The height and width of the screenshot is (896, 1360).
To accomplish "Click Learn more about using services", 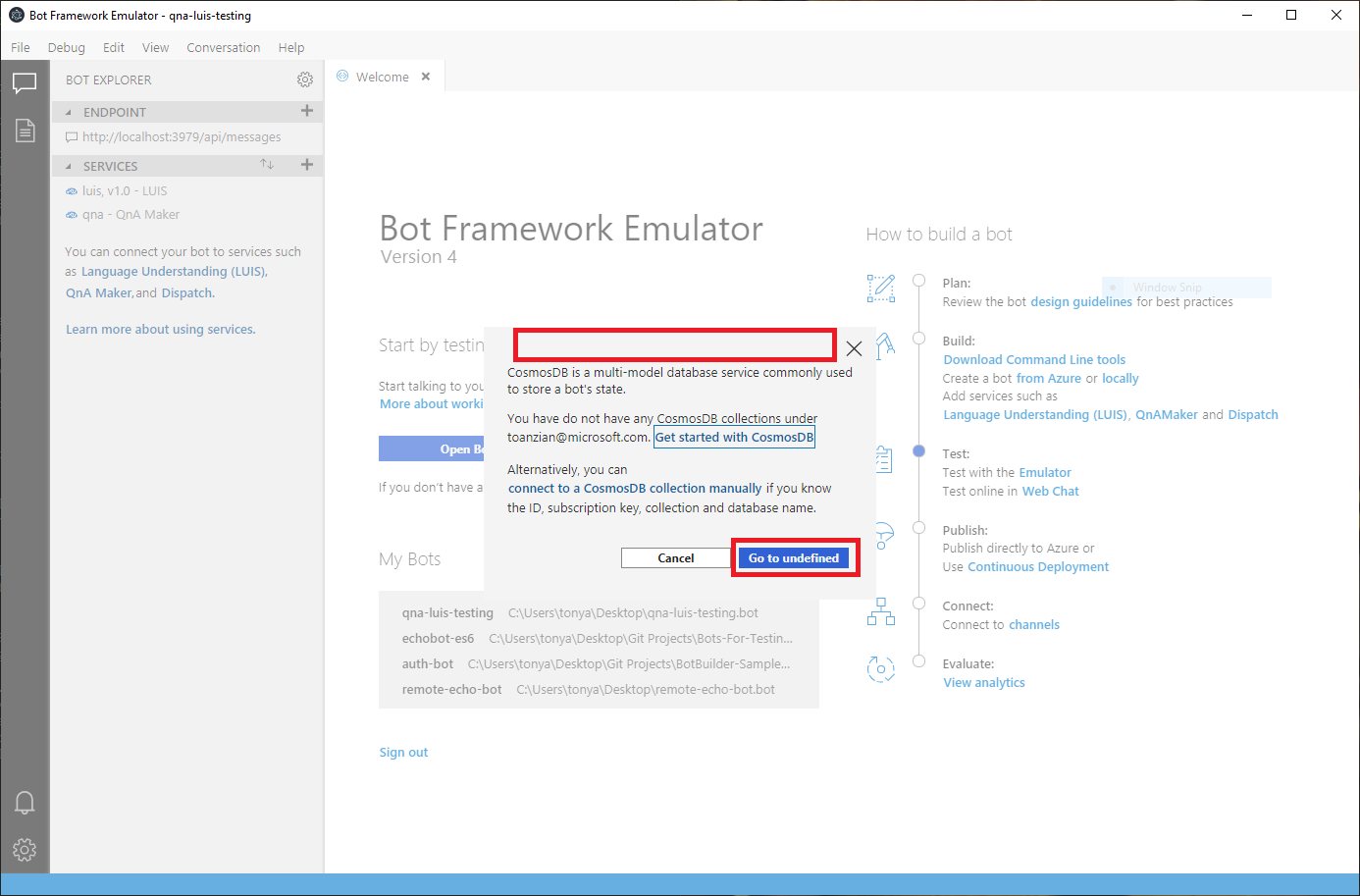I will [161, 329].
